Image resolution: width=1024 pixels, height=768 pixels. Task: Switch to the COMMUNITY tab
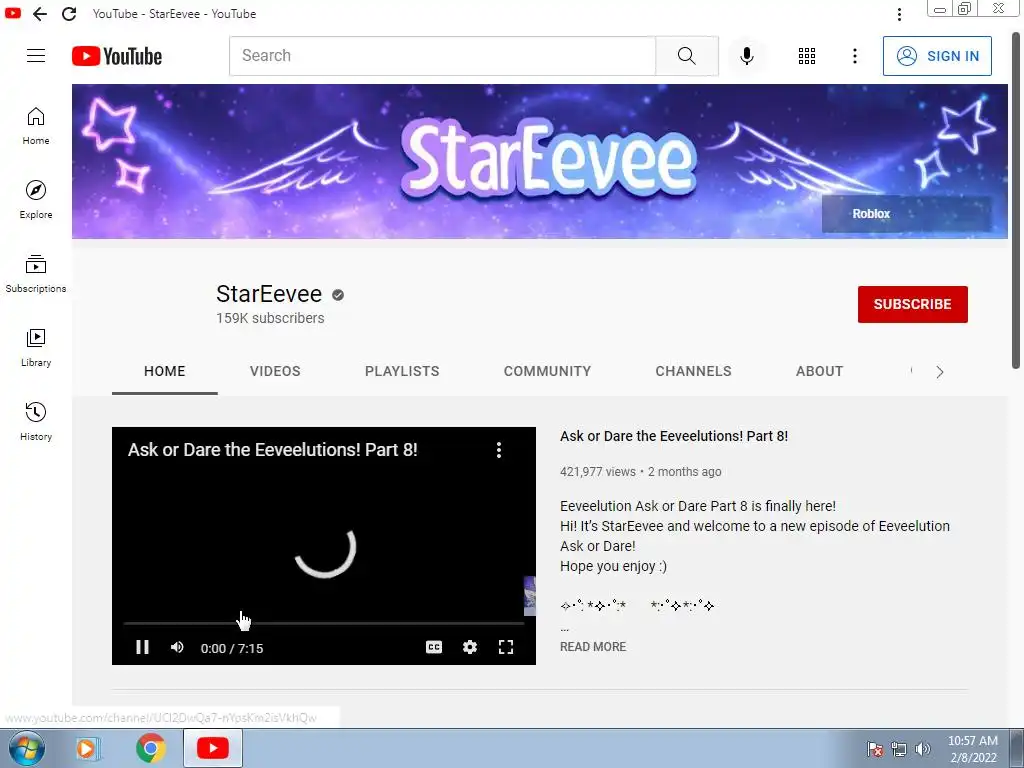547,372
